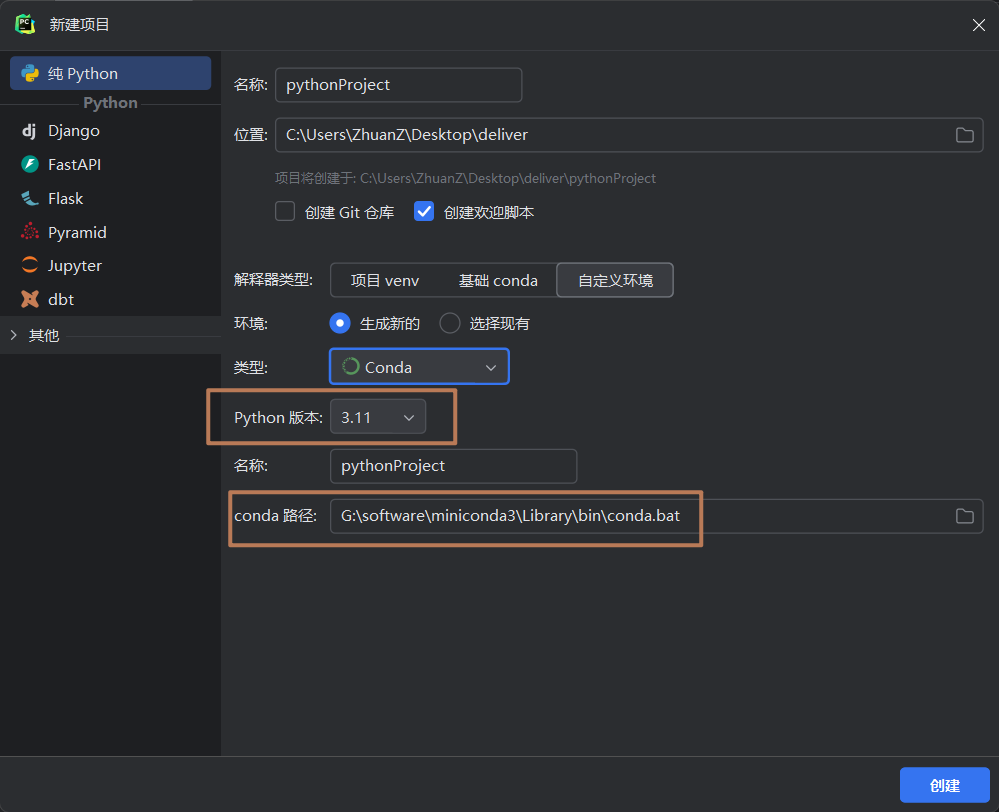This screenshot has width=999, height=812.
Task: Click the 创建 button
Action: [944, 785]
